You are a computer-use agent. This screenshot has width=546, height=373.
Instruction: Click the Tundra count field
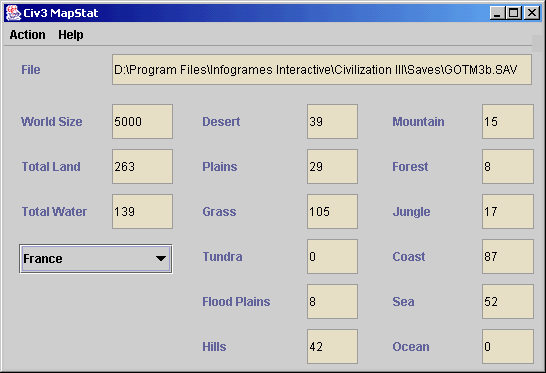point(332,256)
